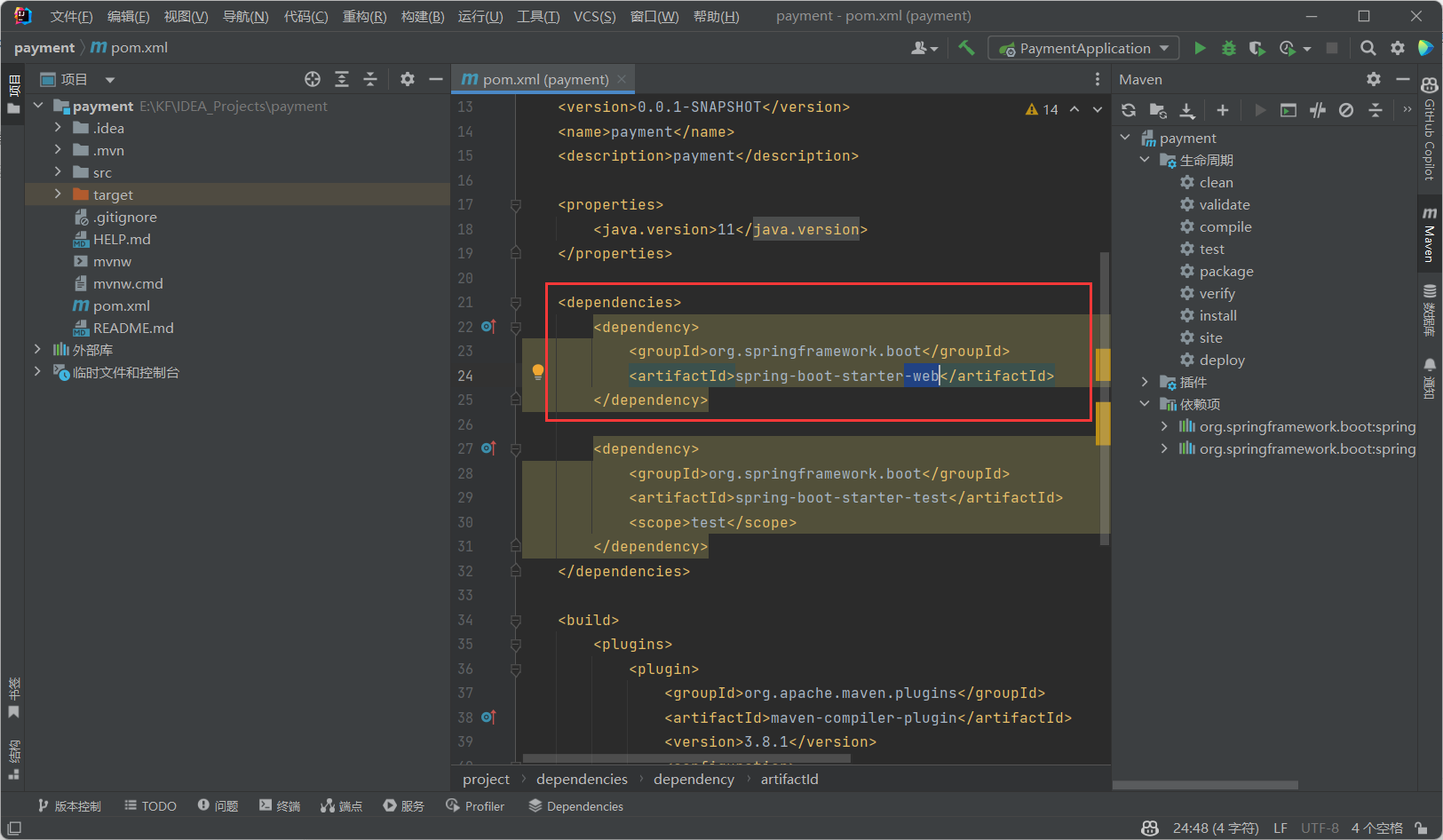Viewport: 1443px width, 840px height.
Task: Collapse all nodes in the Maven toolbar
Action: (x=1376, y=110)
